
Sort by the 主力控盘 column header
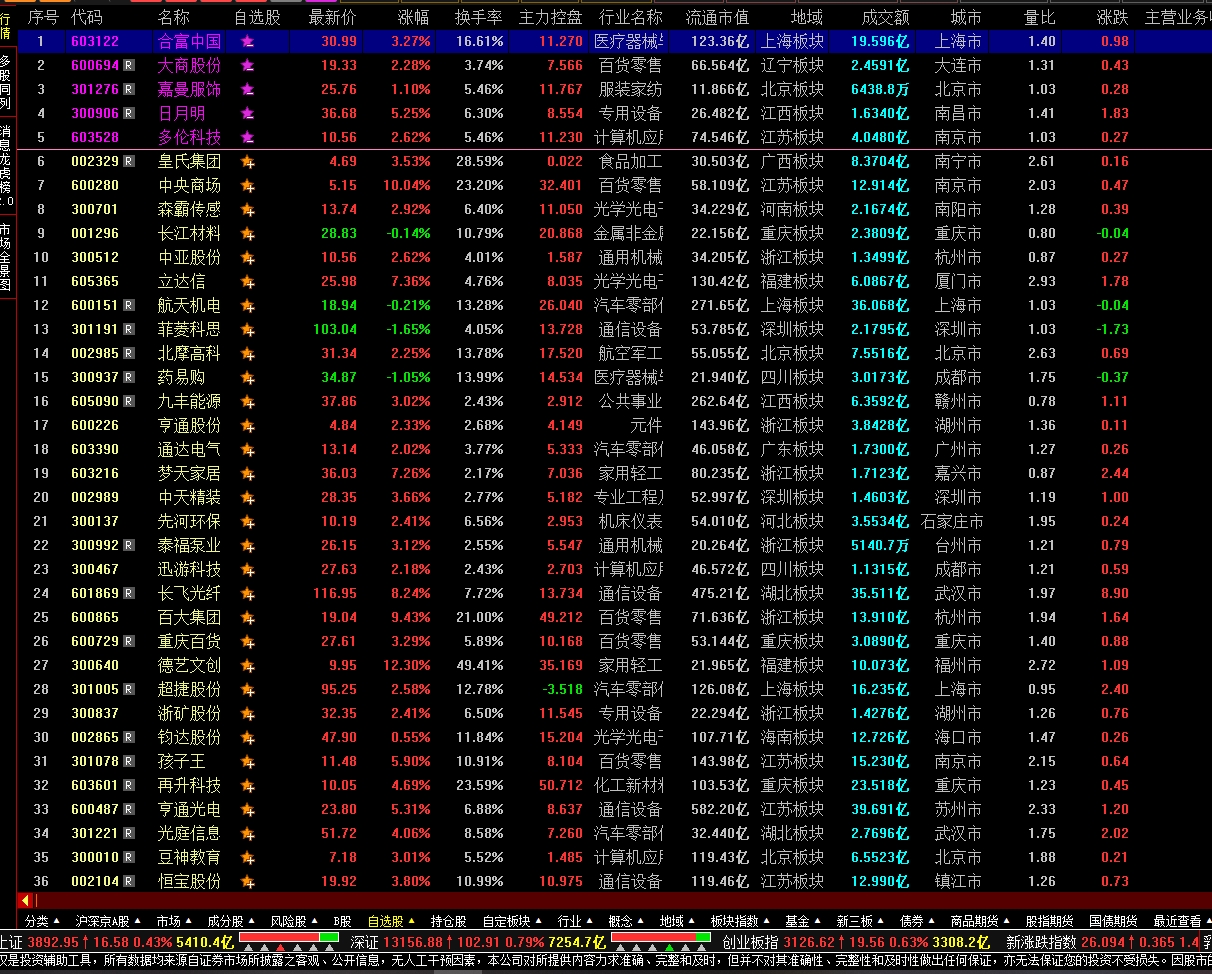pyautogui.click(x=550, y=17)
